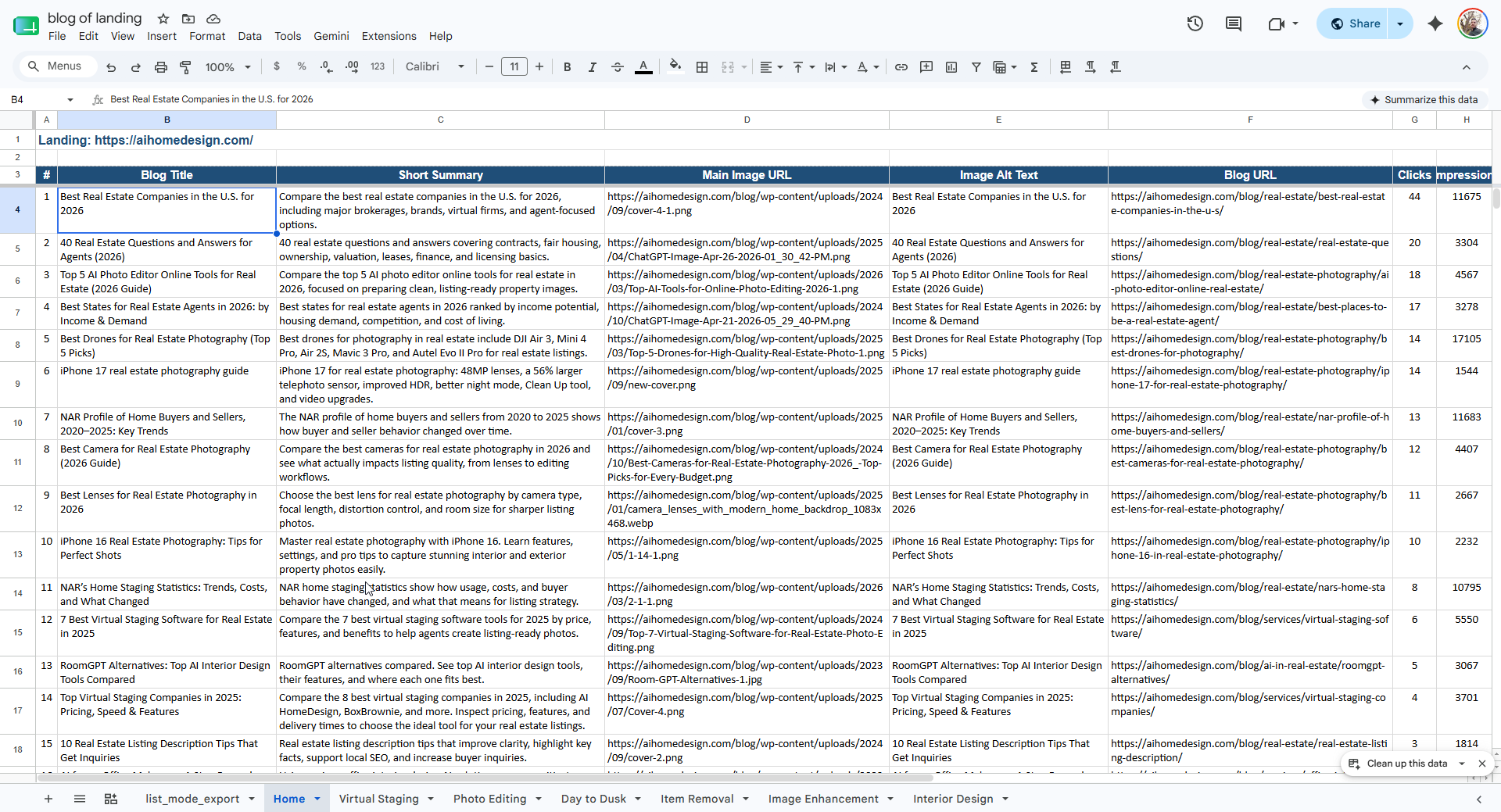The width and height of the screenshot is (1501, 812).
Task: Open the comments panel icon
Action: [x=1234, y=23]
